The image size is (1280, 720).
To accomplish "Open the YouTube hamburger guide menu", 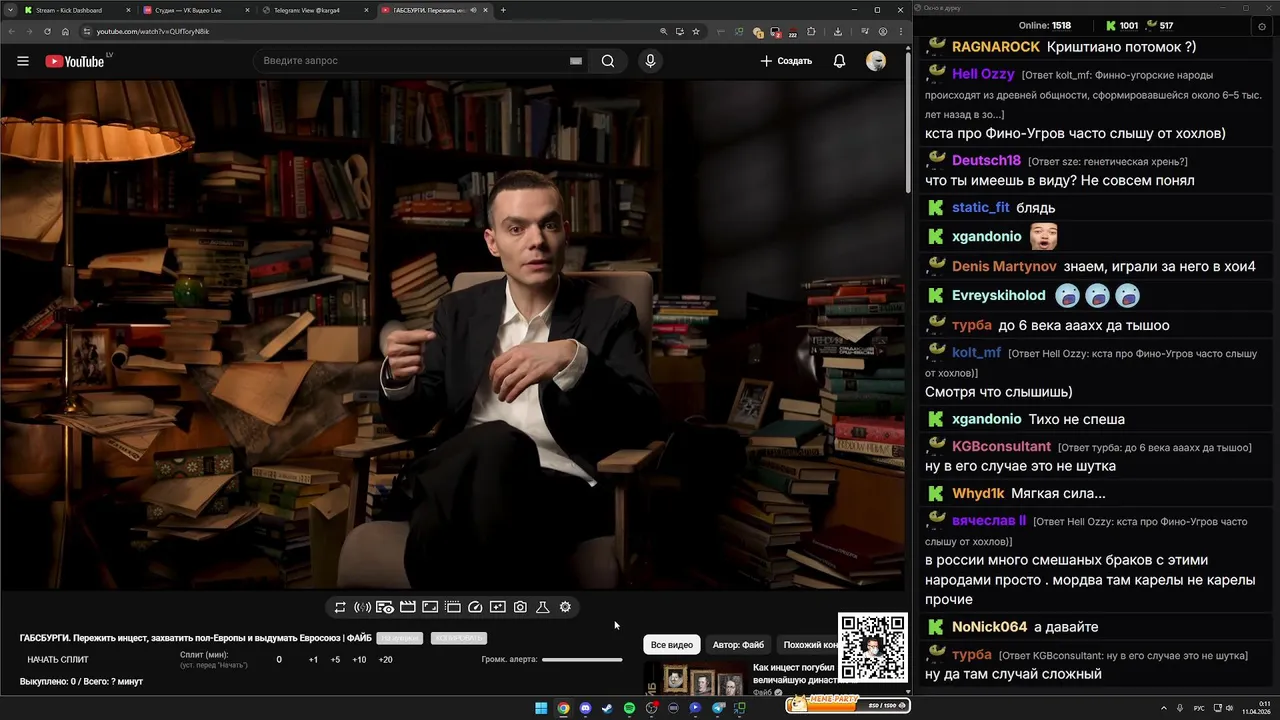I will click(x=23, y=61).
